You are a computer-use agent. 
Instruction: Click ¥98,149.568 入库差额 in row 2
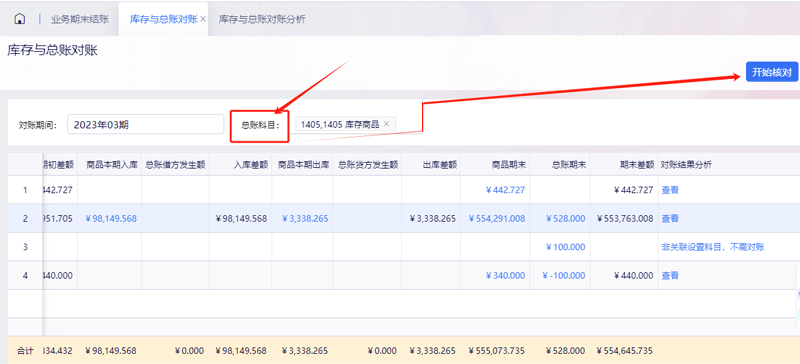[x=241, y=219]
